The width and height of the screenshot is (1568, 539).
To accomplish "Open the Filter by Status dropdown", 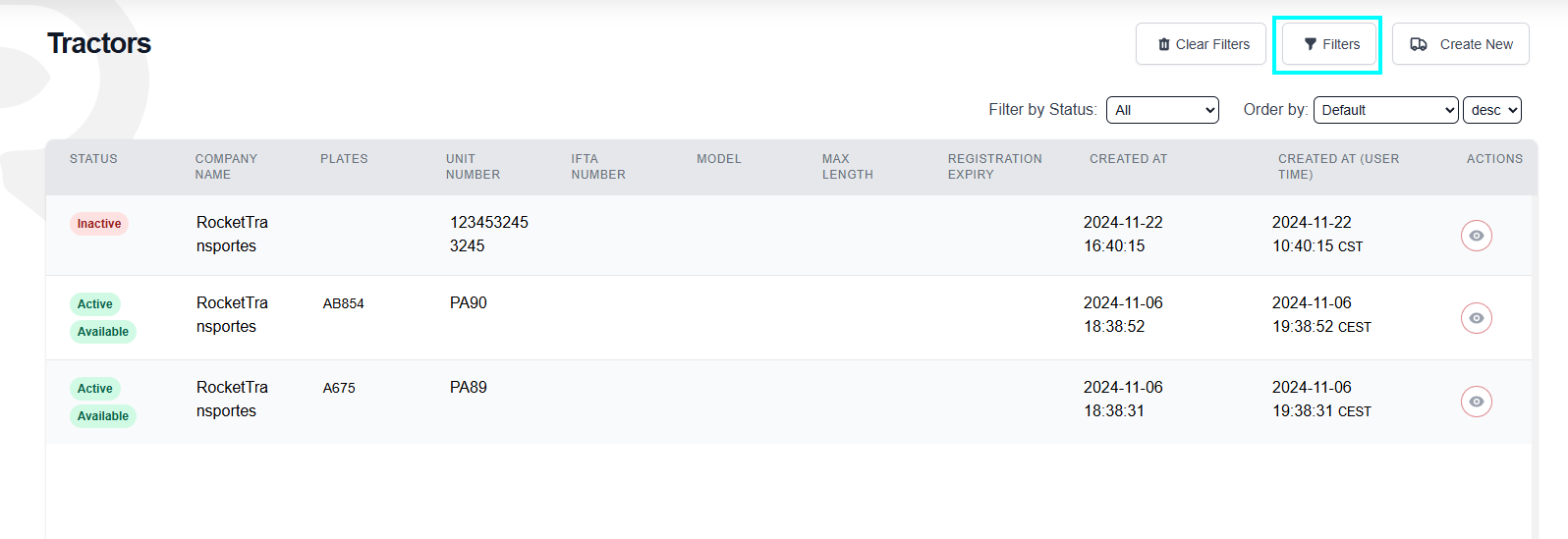I will [x=1162, y=110].
